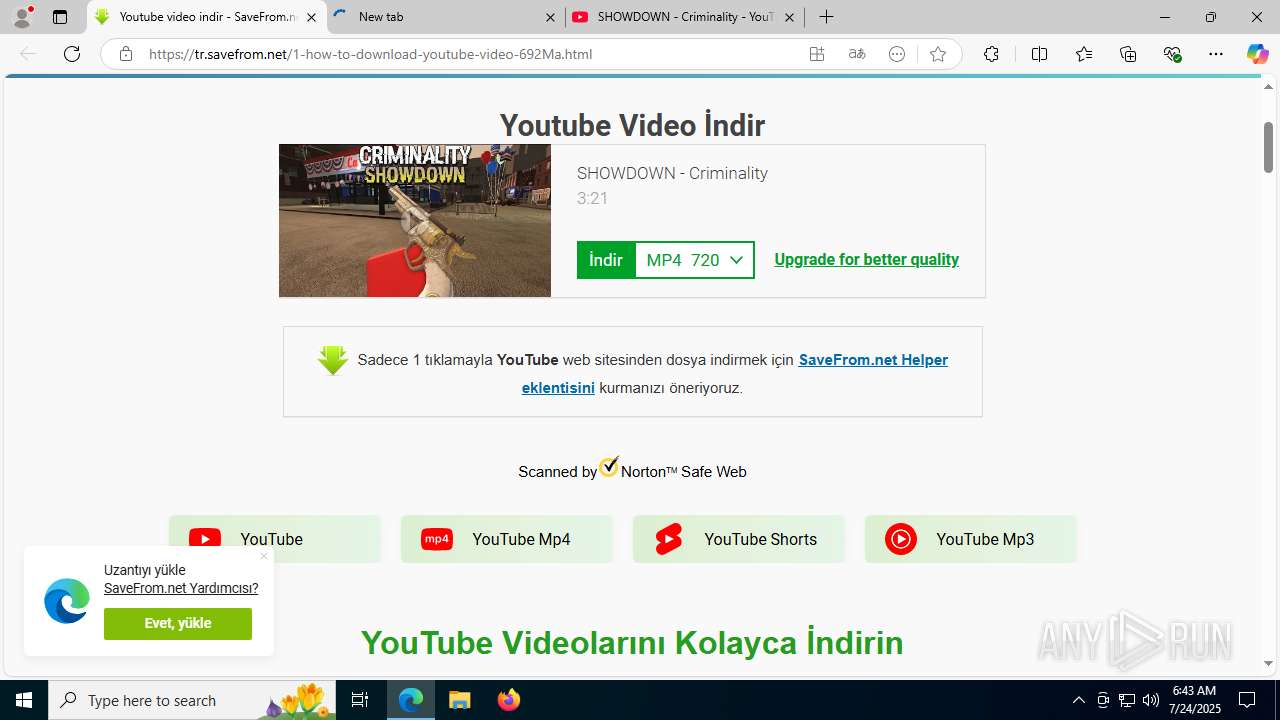The width and height of the screenshot is (1280, 720).
Task: Launch the Copilot icon
Action: [x=1257, y=54]
